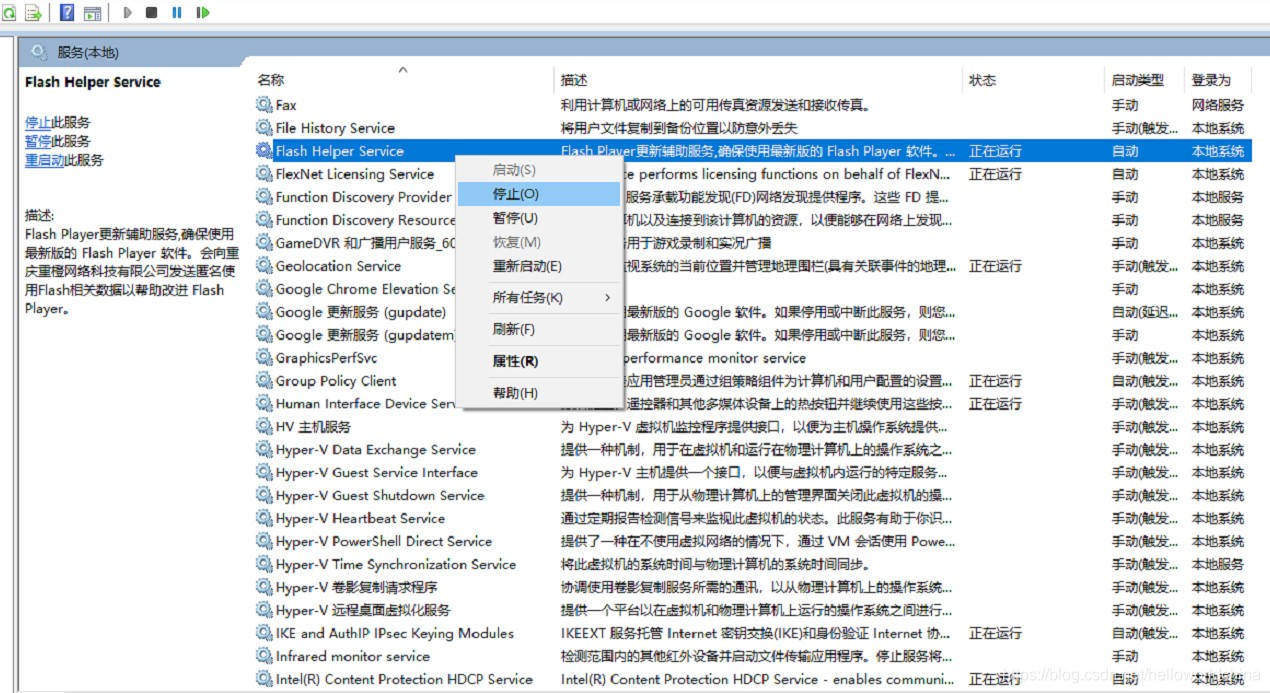1270x693 pixels.
Task: Click the Flash Helper Service title in left pane
Action: click(x=93, y=82)
